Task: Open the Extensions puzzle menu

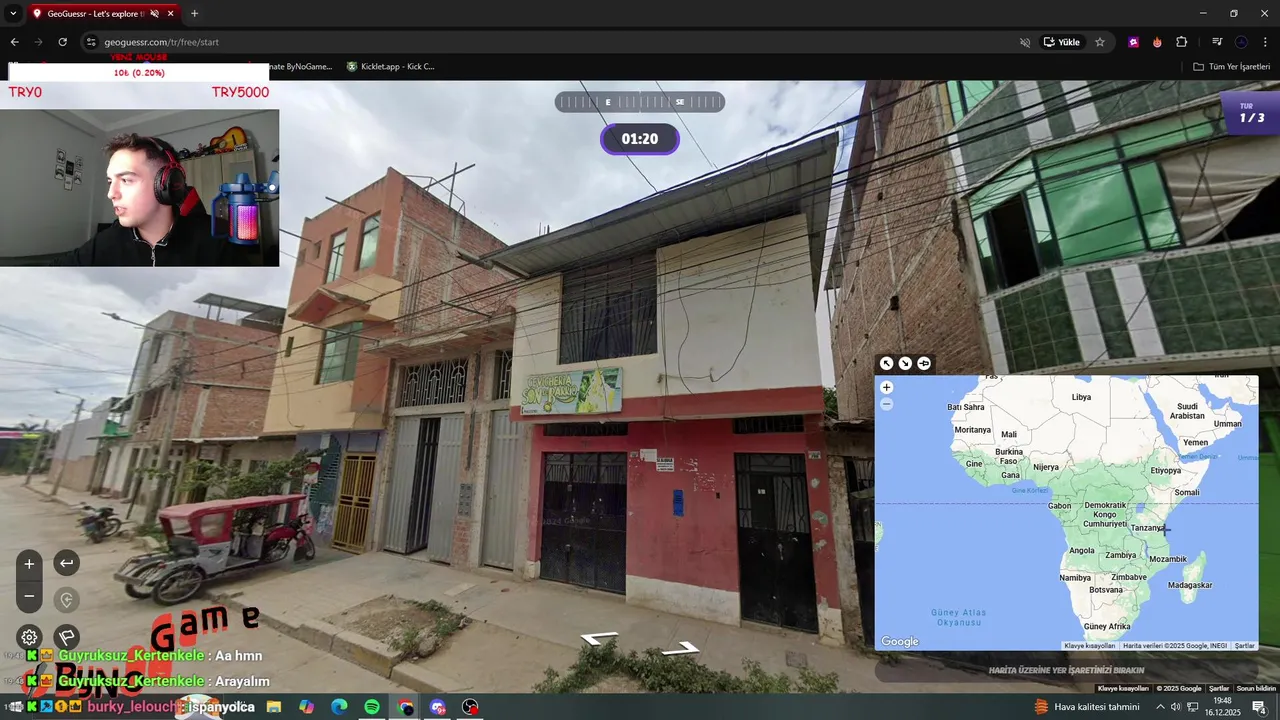Action: pyautogui.click(x=1181, y=42)
